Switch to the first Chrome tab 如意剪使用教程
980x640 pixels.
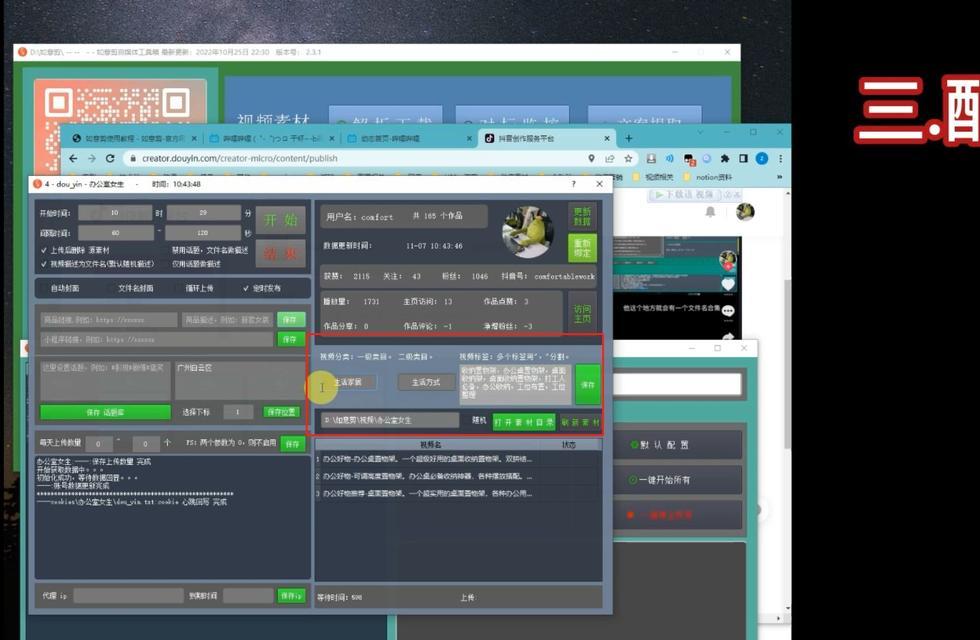(x=133, y=138)
